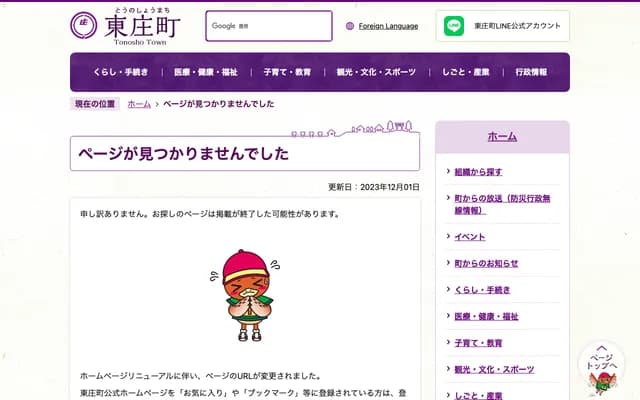
Task: Click the globe icon beside Foreign Language
Action: tap(349, 27)
